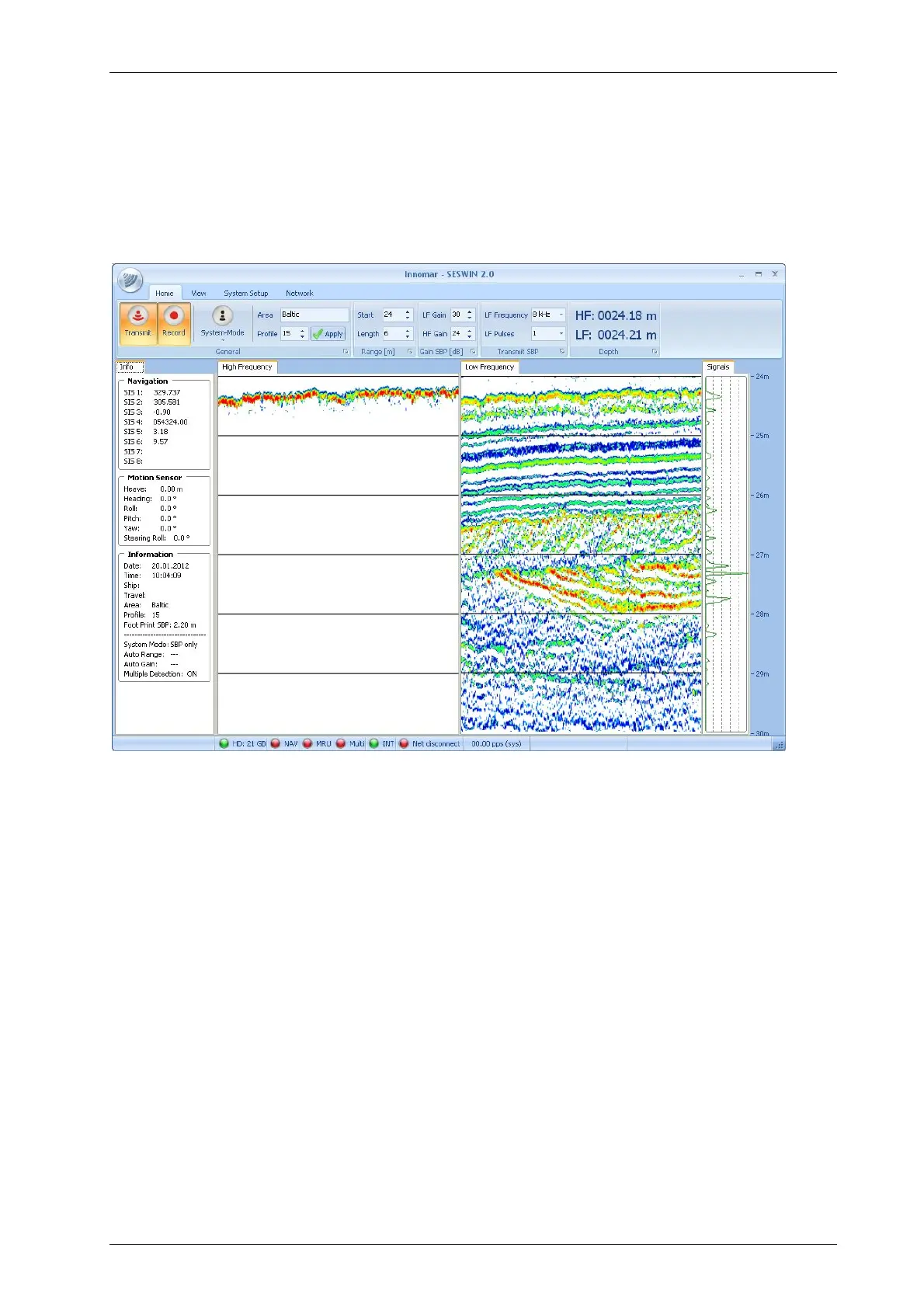The height and width of the screenshot is (1308, 924).
Task: Click the Foot Print SBP: 2.20 m text
Action: [160, 625]
